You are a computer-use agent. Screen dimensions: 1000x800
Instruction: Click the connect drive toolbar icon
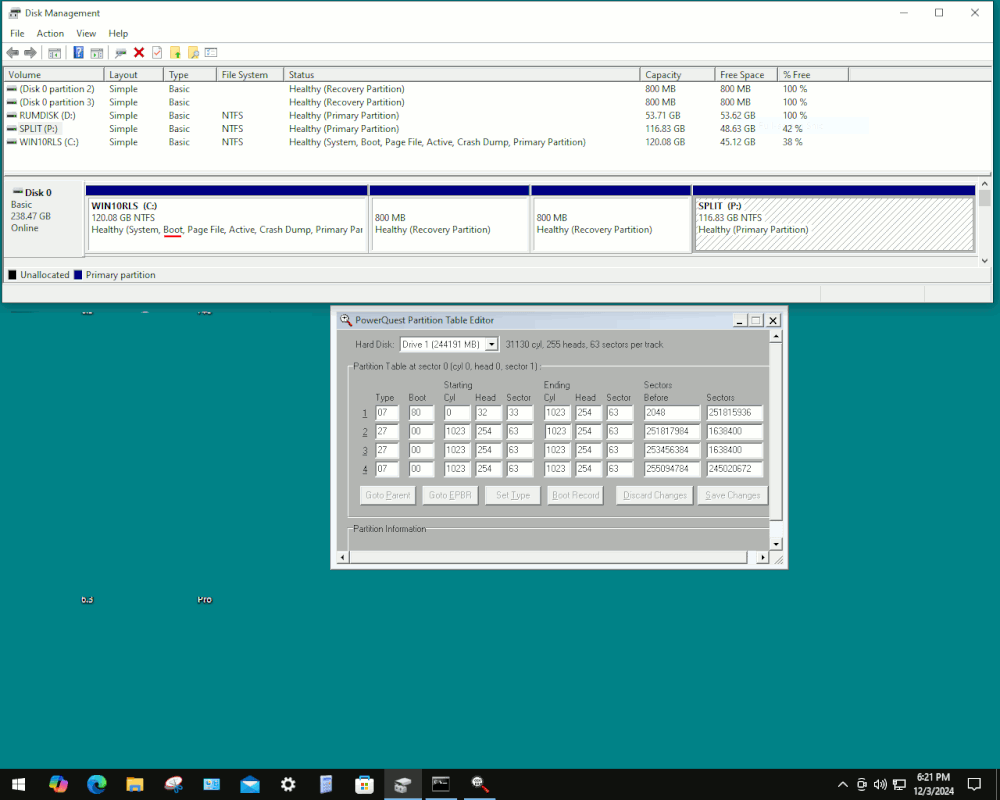point(121,53)
